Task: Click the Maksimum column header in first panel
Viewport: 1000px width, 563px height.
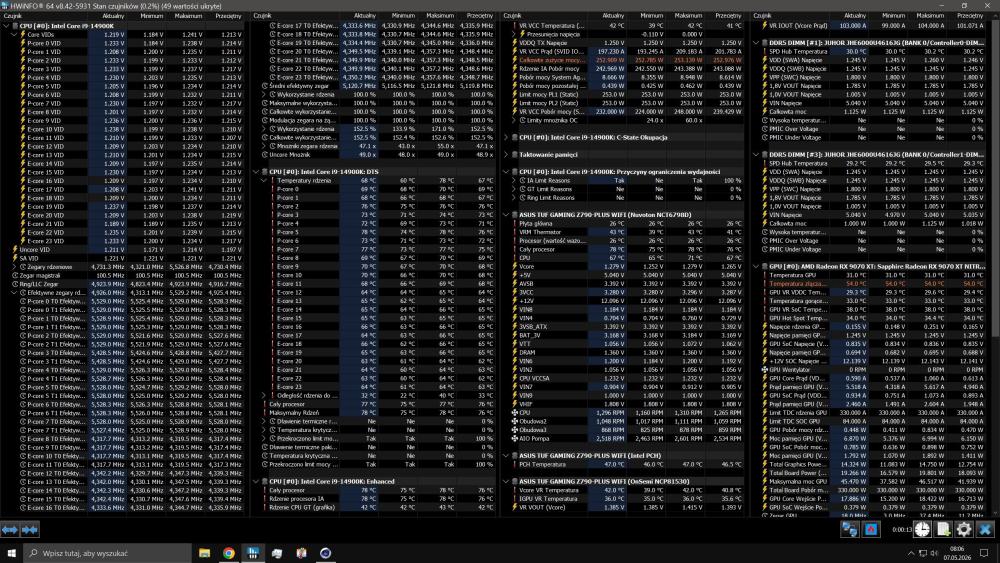Action: [x=188, y=16]
